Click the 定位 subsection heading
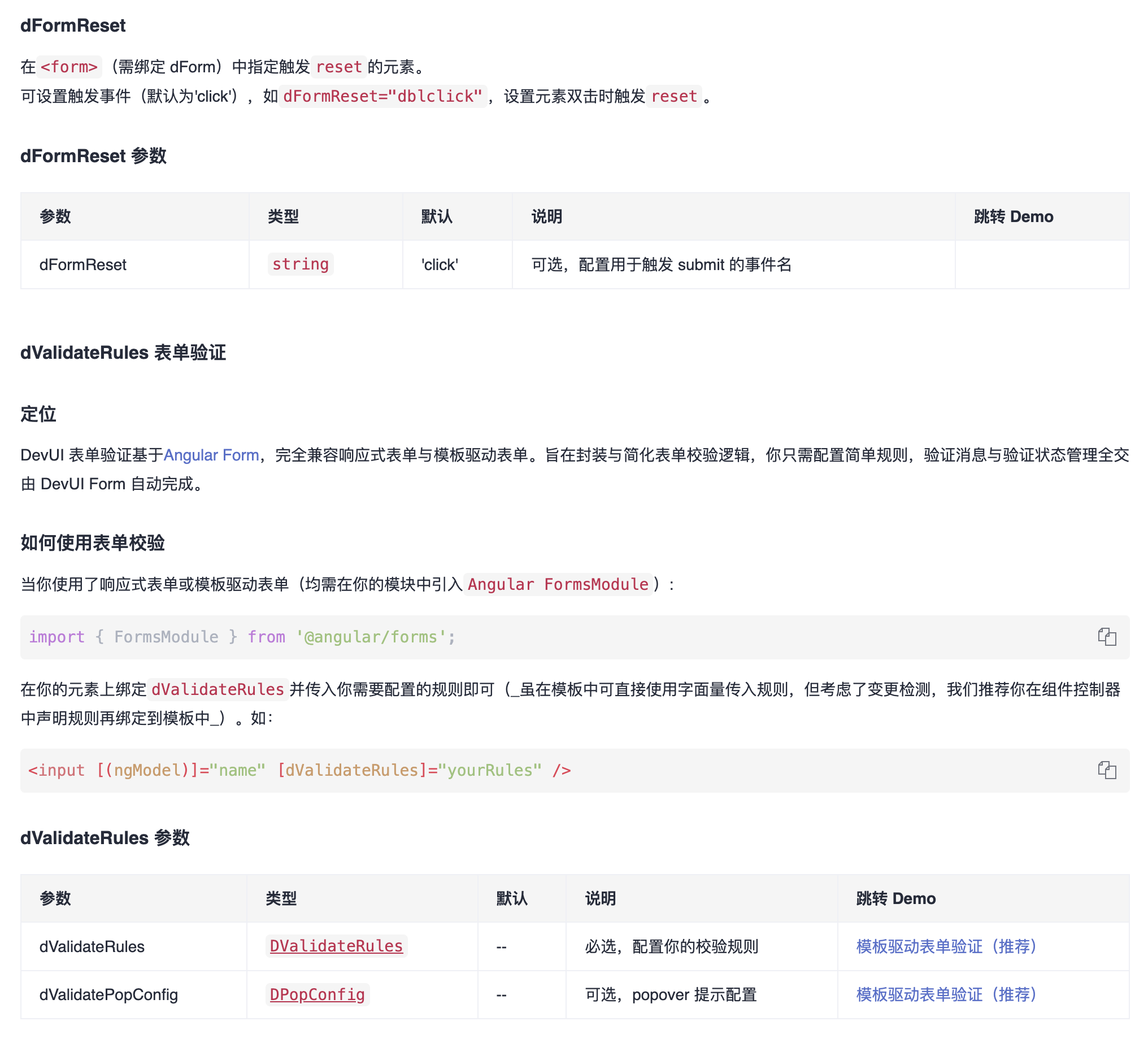The width and height of the screenshot is (1148, 1043). click(x=38, y=414)
